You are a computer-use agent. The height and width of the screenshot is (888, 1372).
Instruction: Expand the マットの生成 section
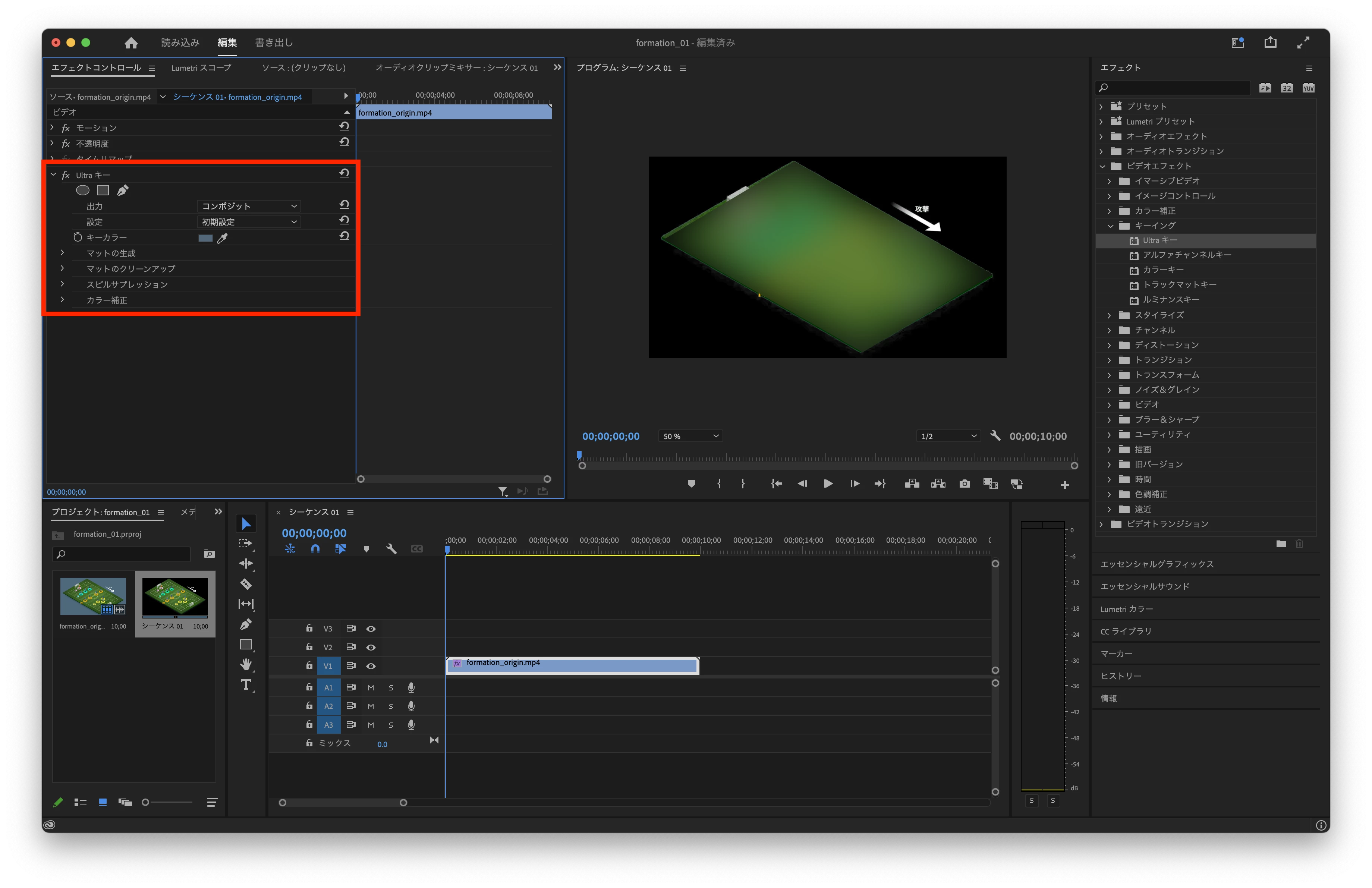coord(62,253)
